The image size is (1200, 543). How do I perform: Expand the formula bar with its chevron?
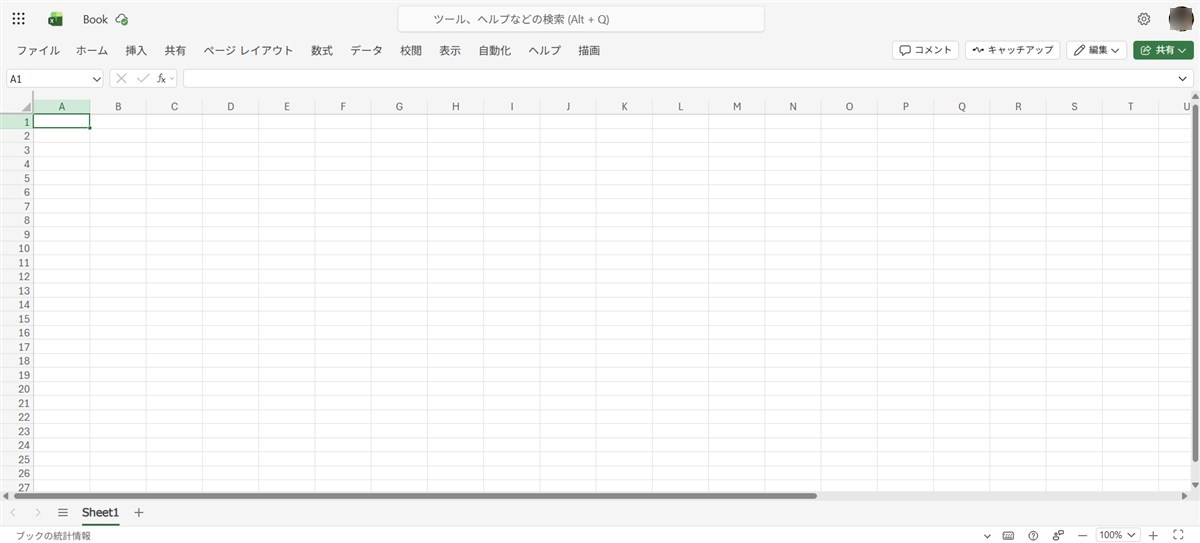pos(1183,78)
